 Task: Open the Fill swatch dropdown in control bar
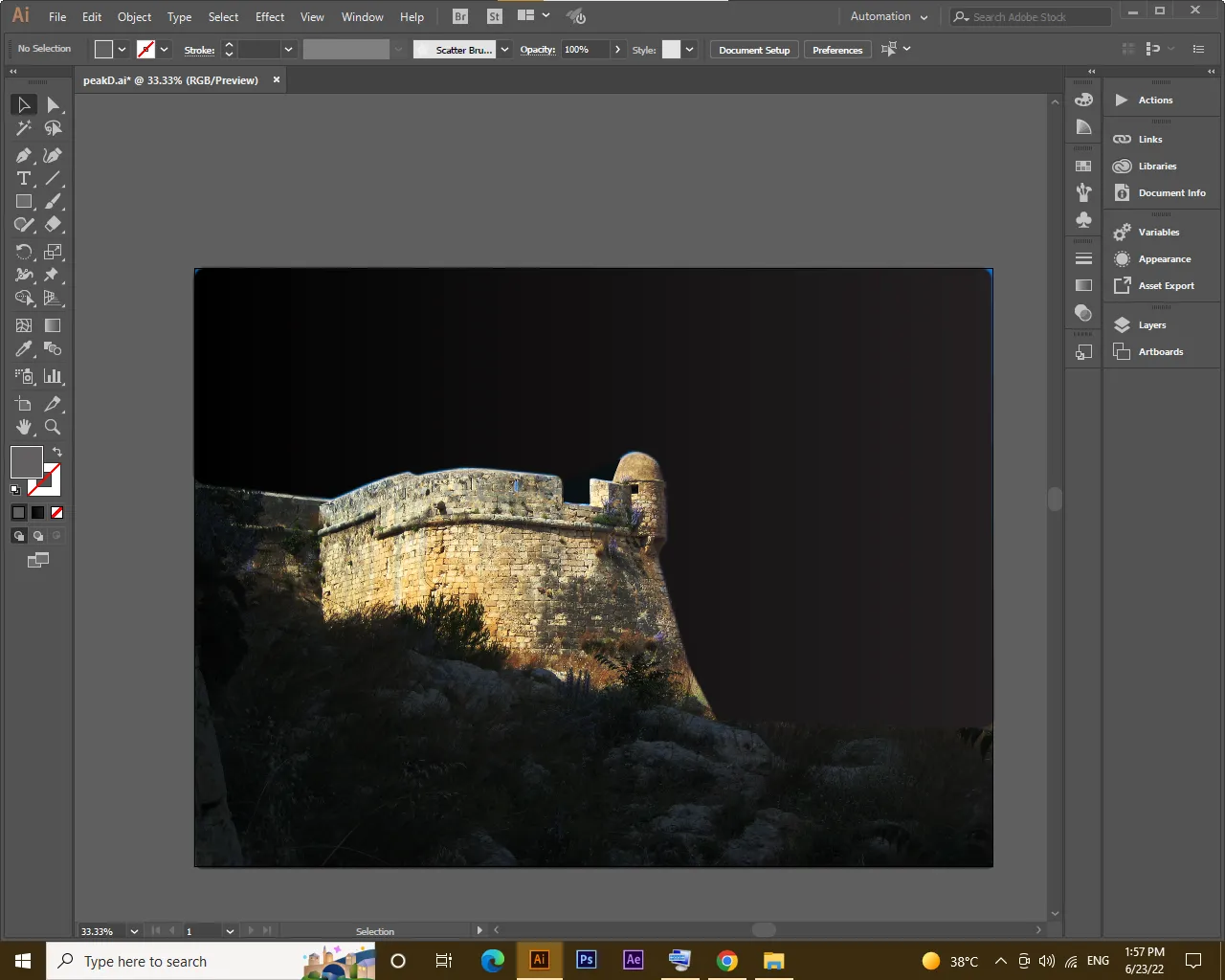[122, 50]
